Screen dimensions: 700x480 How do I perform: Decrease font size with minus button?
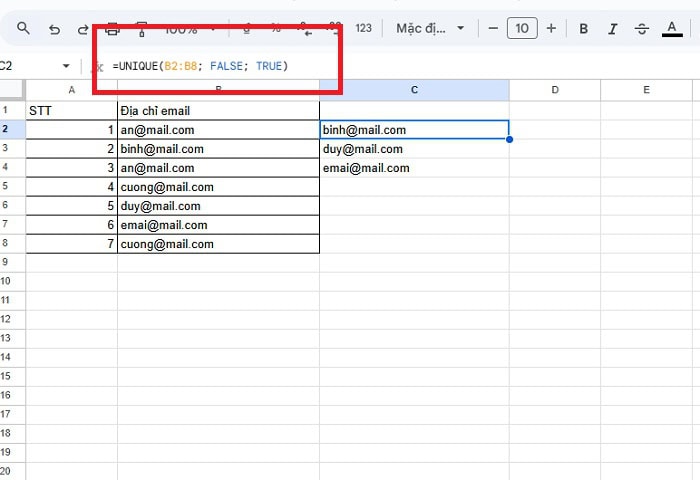(493, 29)
